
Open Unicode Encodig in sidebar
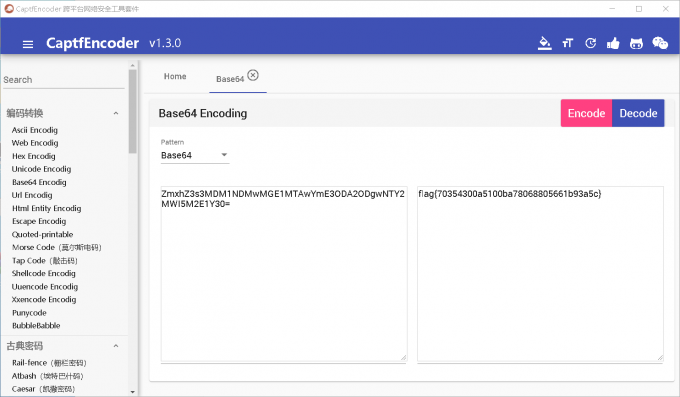(x=42, y=169)
